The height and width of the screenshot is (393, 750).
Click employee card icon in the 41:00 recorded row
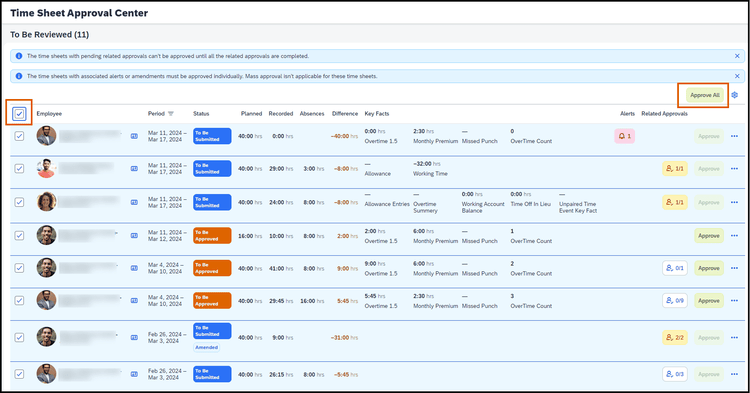(134, 268)
